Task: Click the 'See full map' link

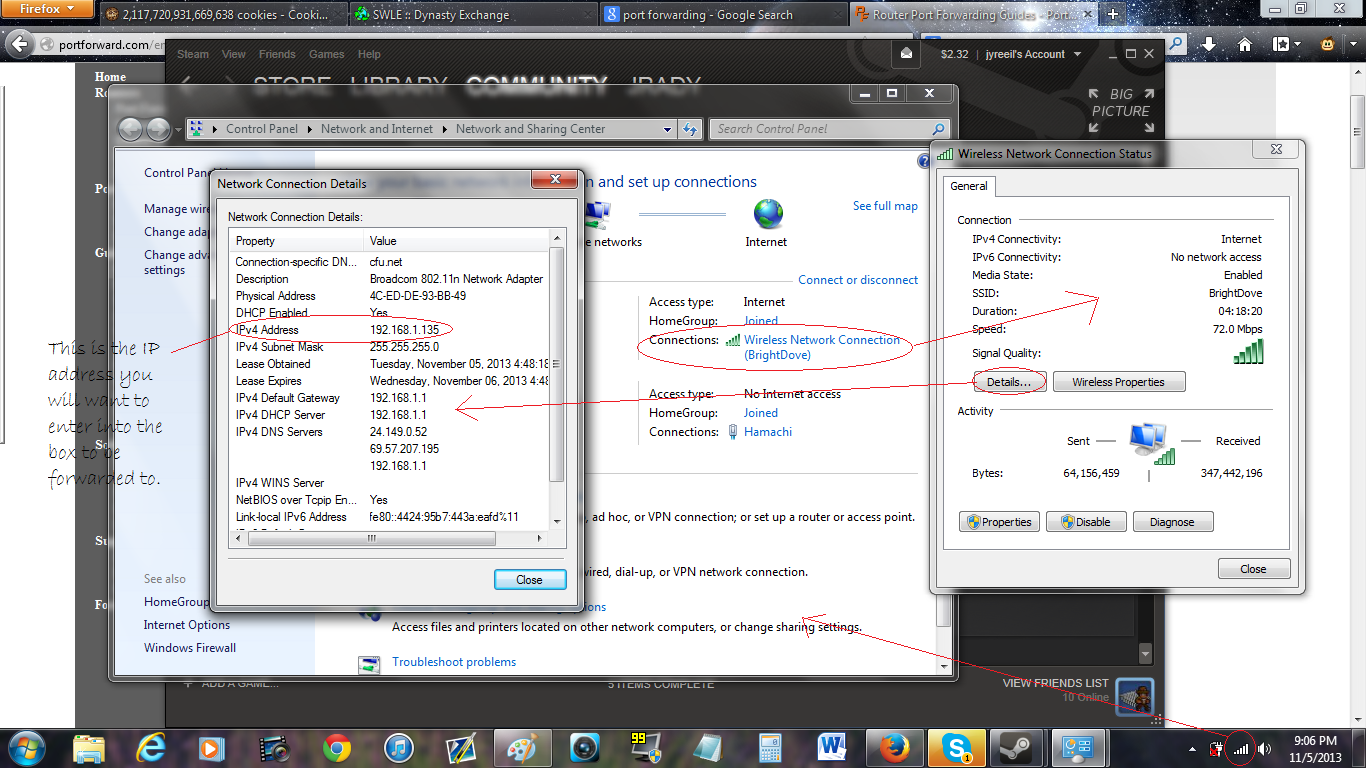Action: coord(885,206)
